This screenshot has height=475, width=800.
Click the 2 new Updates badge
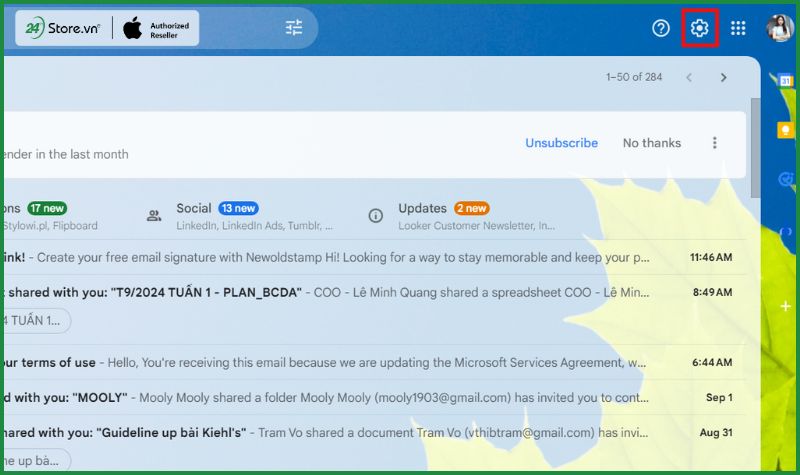coord(471,208)
